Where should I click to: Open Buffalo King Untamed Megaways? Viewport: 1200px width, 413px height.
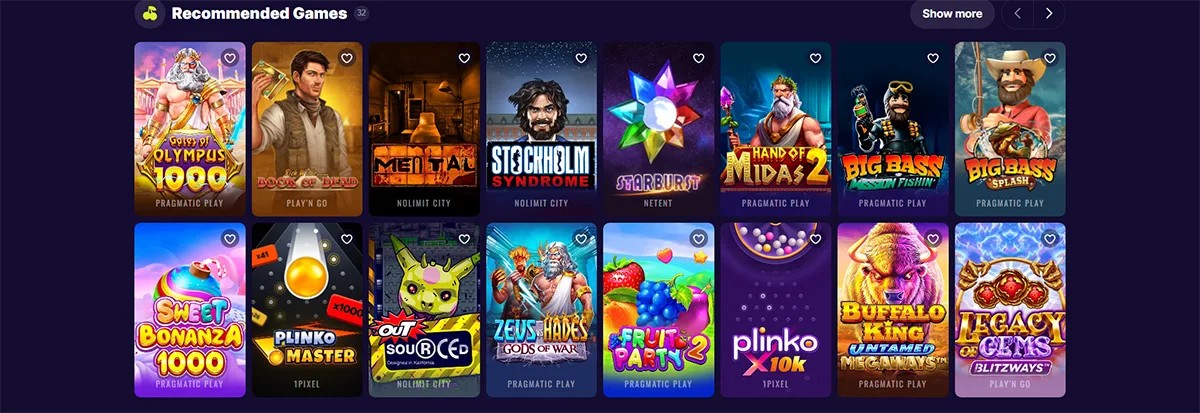pyautogui.click(x=893, y=310)
